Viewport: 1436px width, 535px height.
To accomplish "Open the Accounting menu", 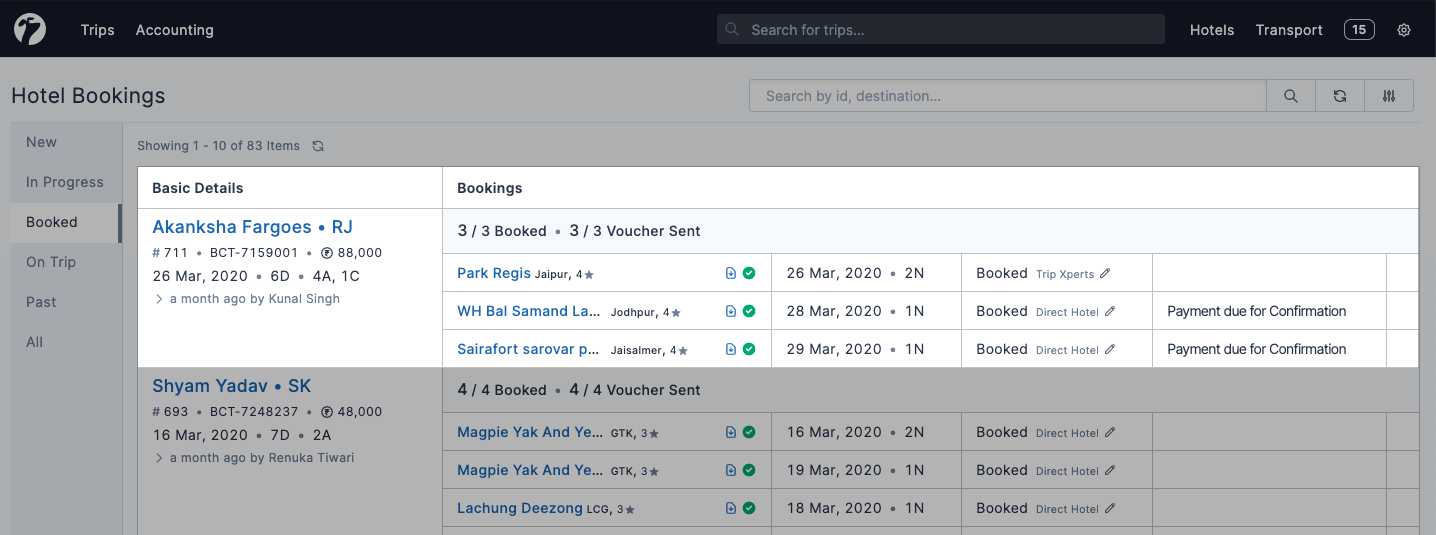I will (x=174, y=30).
